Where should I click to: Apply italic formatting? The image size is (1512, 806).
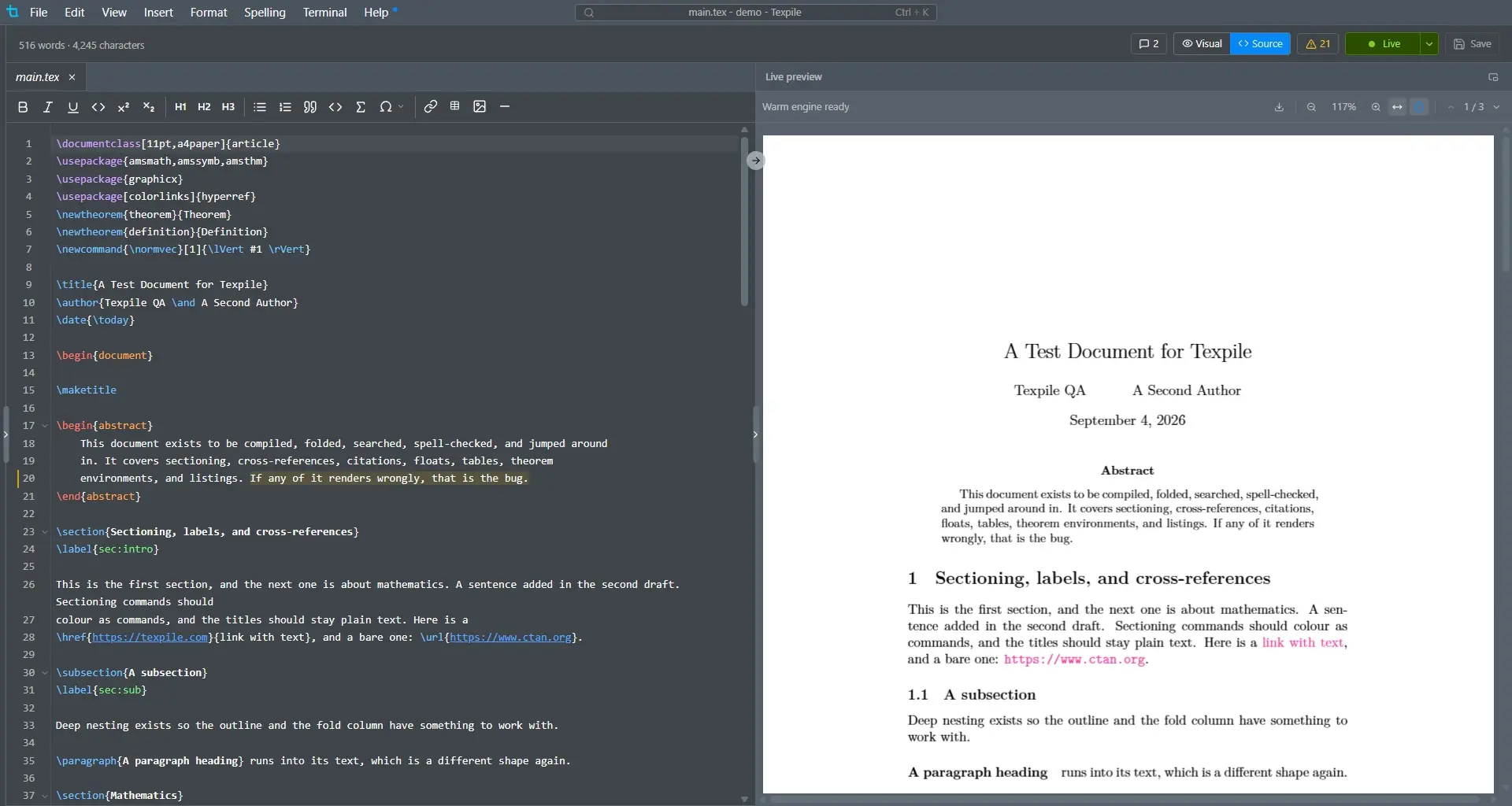[48, 107]
